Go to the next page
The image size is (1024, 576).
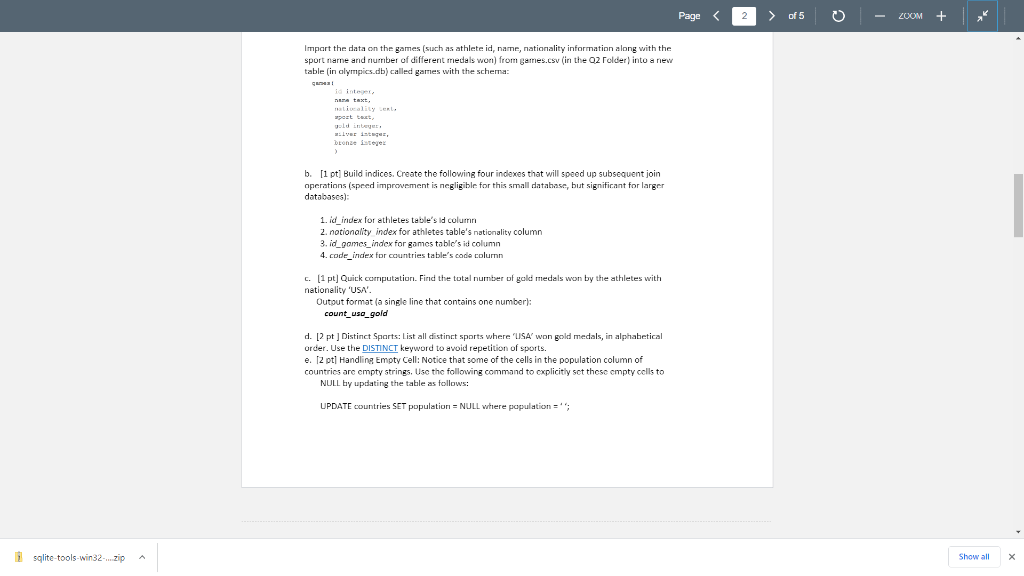point(771,16)
